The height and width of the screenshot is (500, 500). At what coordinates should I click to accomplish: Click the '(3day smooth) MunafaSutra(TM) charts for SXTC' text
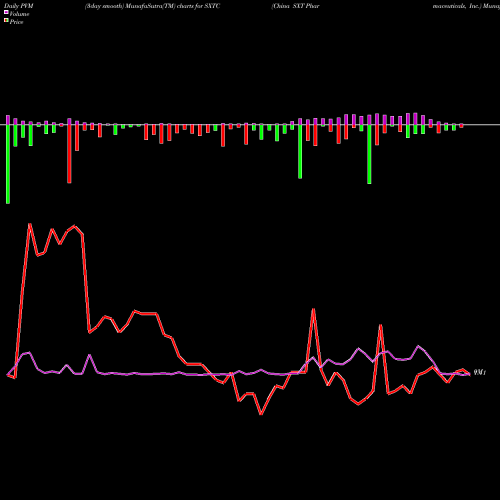[x=152, y=6]
